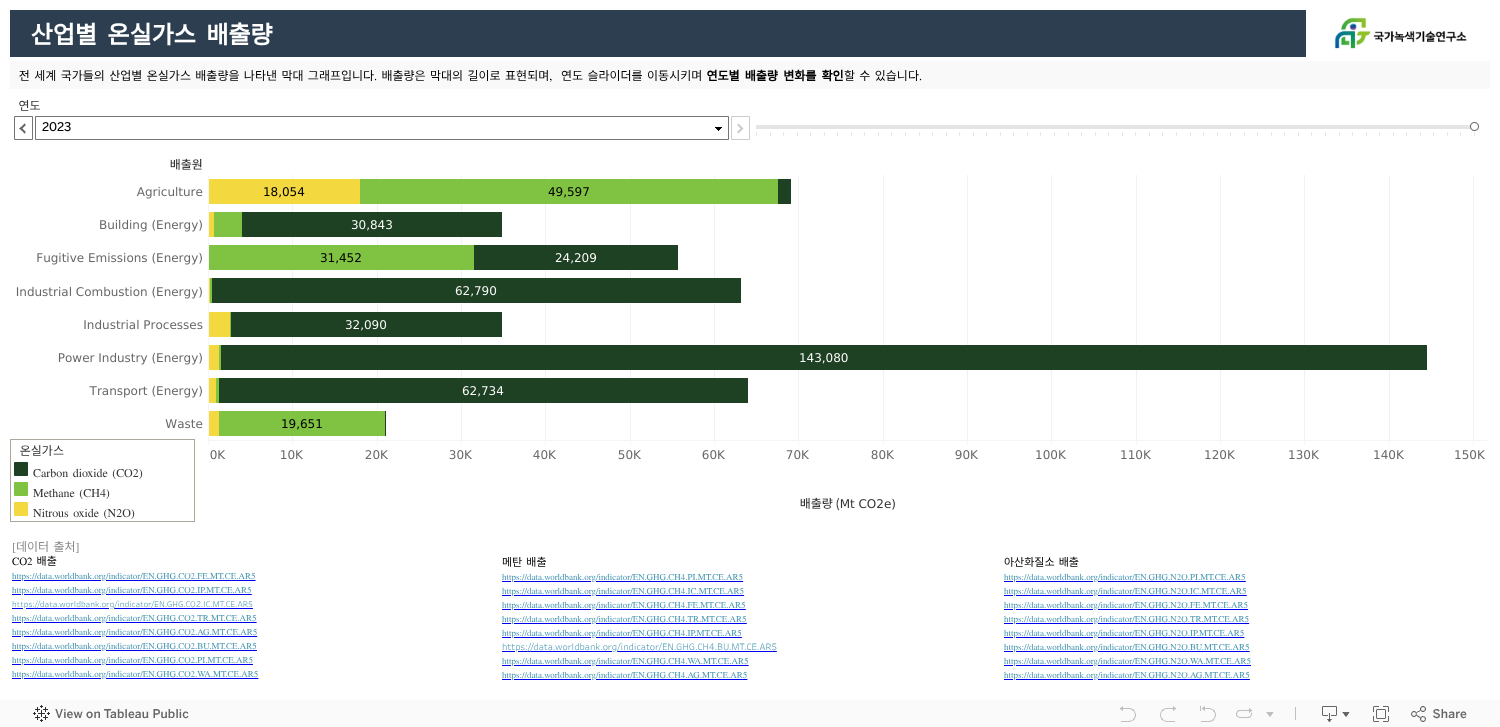
Task: Click the Waste methane bar labeled 19,651
Action: coord(302,424)
